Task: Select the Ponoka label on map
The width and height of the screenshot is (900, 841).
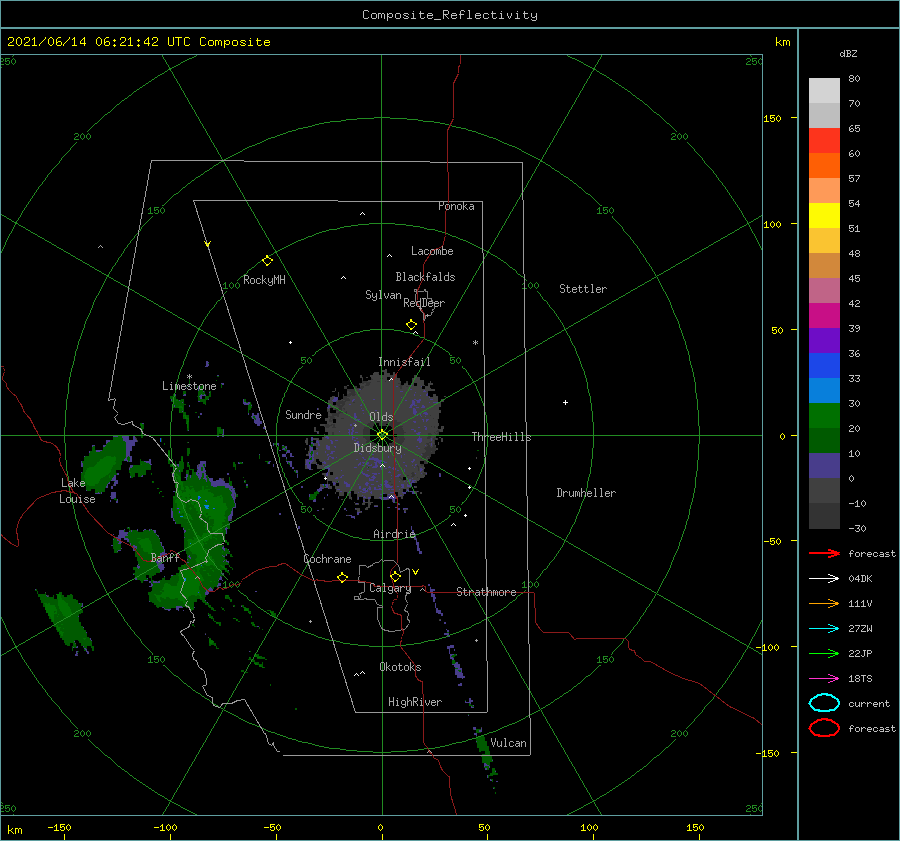Action: pos(456,206)
